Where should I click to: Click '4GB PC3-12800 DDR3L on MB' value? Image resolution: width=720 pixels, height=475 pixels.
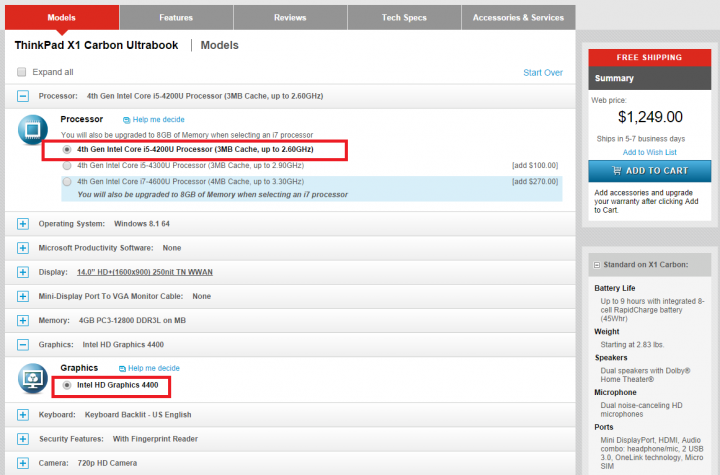[x=132, y=320]
